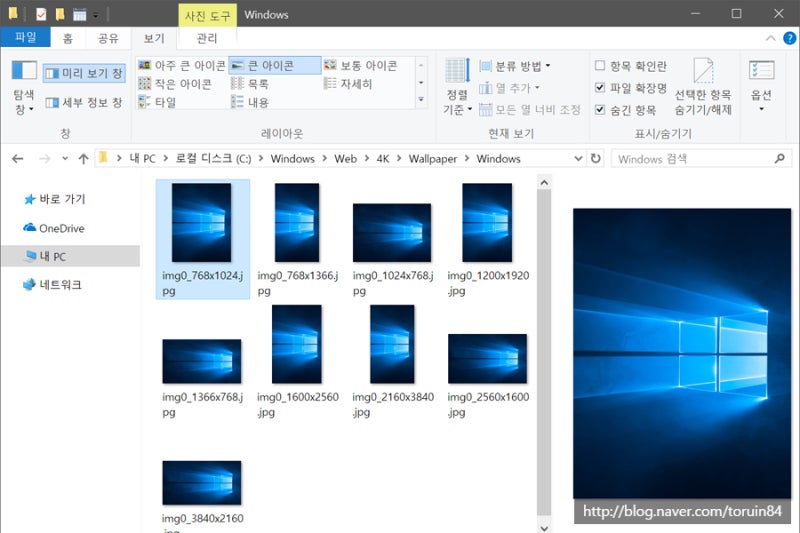The width and height of the screenshot is (800, 533).
Task: Select img0_1366x768.jpg thumbnail
Action: (x=202, y=361)
